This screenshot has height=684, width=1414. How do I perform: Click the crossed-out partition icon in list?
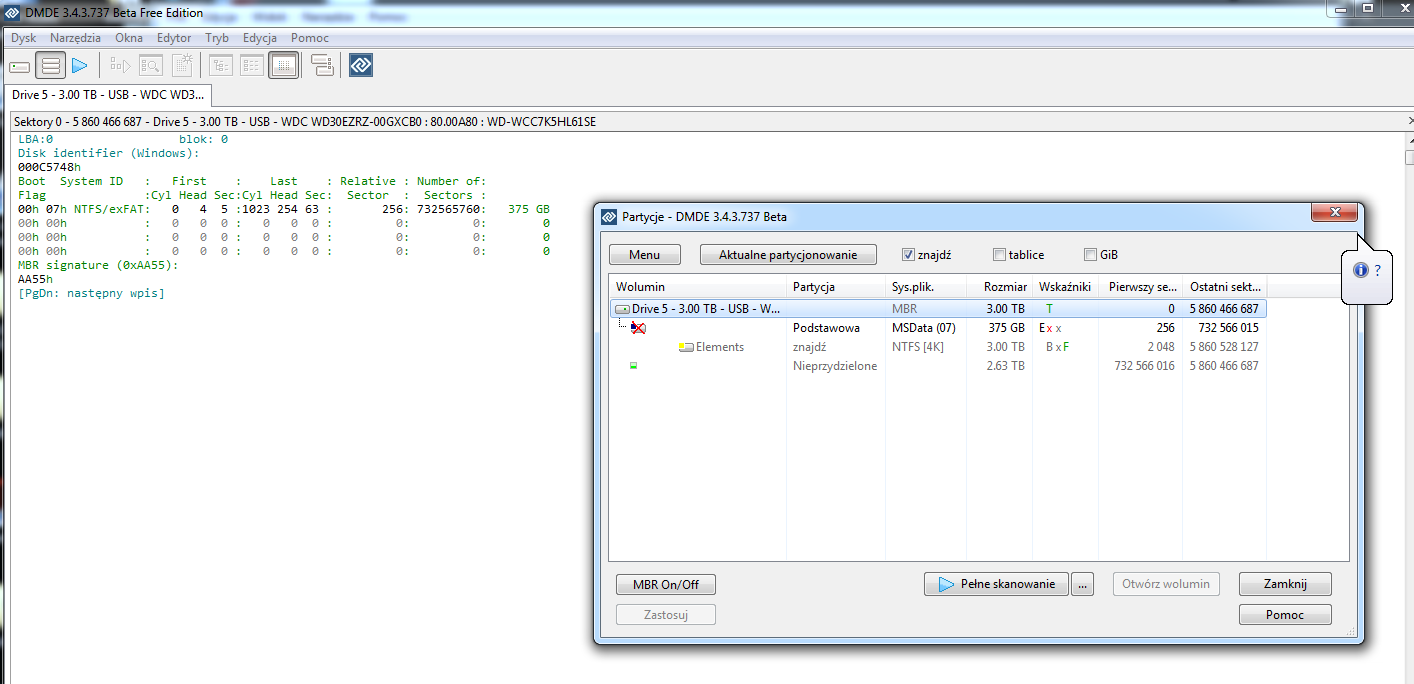pos(638,328)
